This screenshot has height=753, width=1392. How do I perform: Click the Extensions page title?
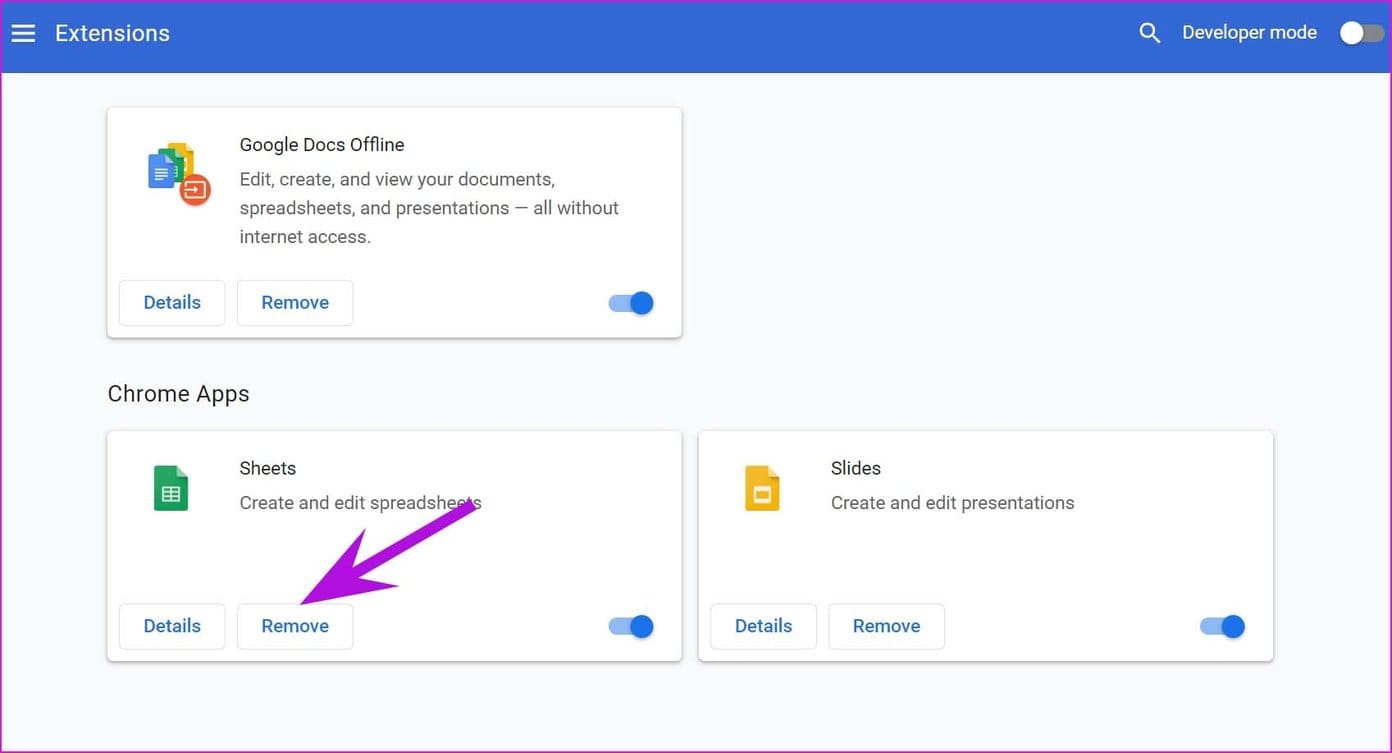click(112, 33)
